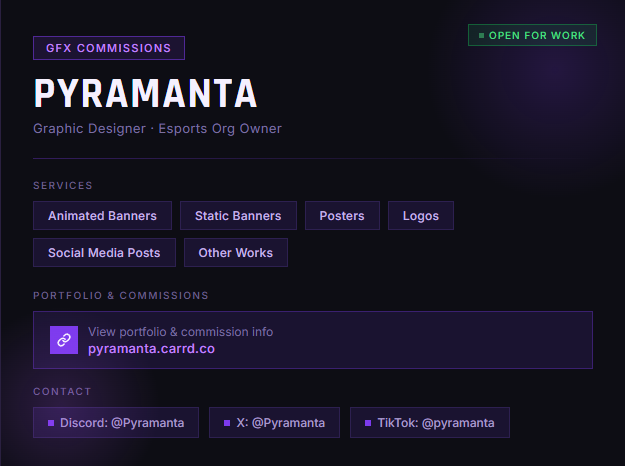The width and height of the screenshot is (625, 466).
Task: Click the Graphic Designer · Esports Org Owner subtitle
Action: [157, 129]
